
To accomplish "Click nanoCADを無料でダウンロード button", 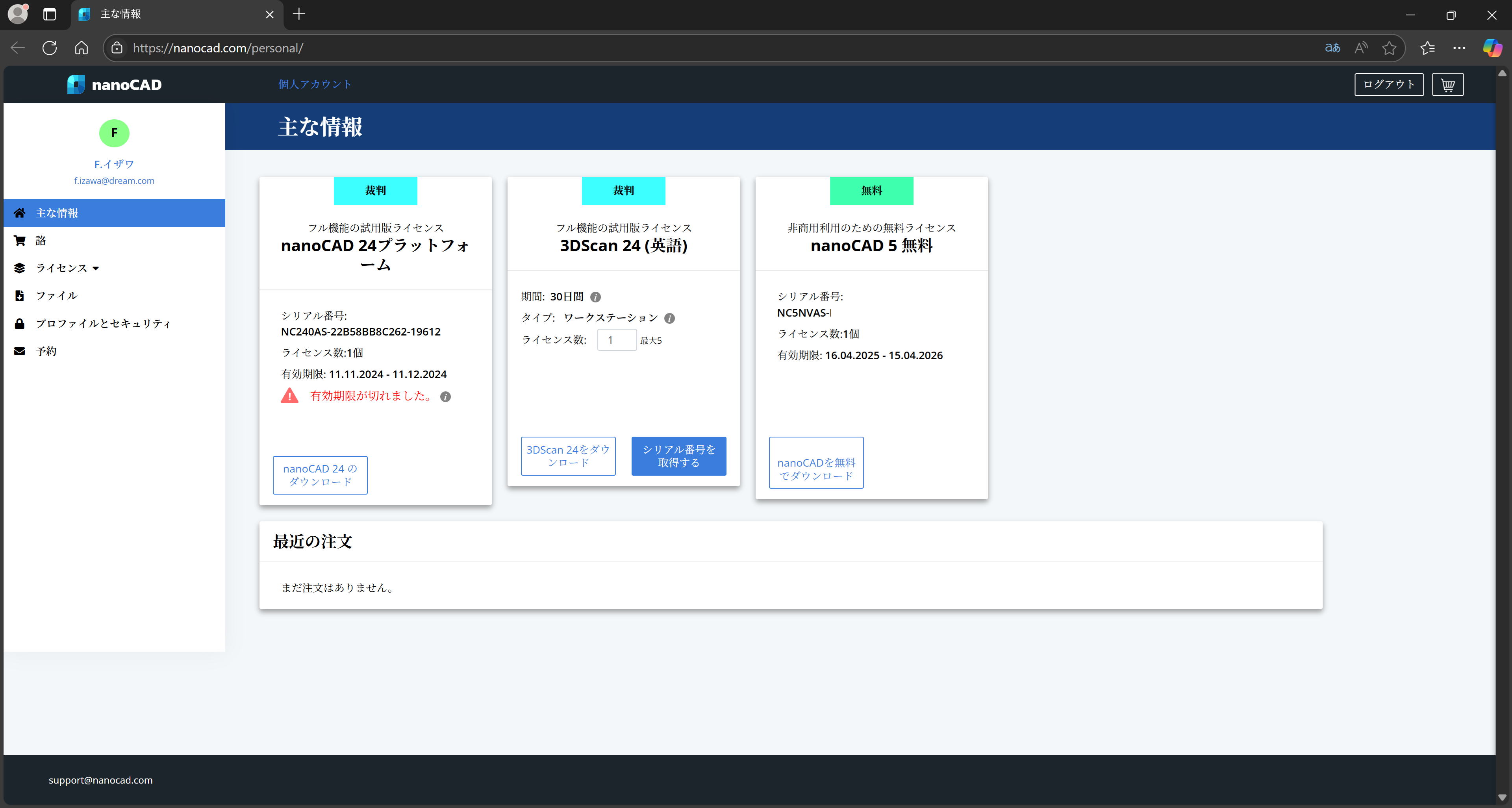I will (x=816, y=462).
